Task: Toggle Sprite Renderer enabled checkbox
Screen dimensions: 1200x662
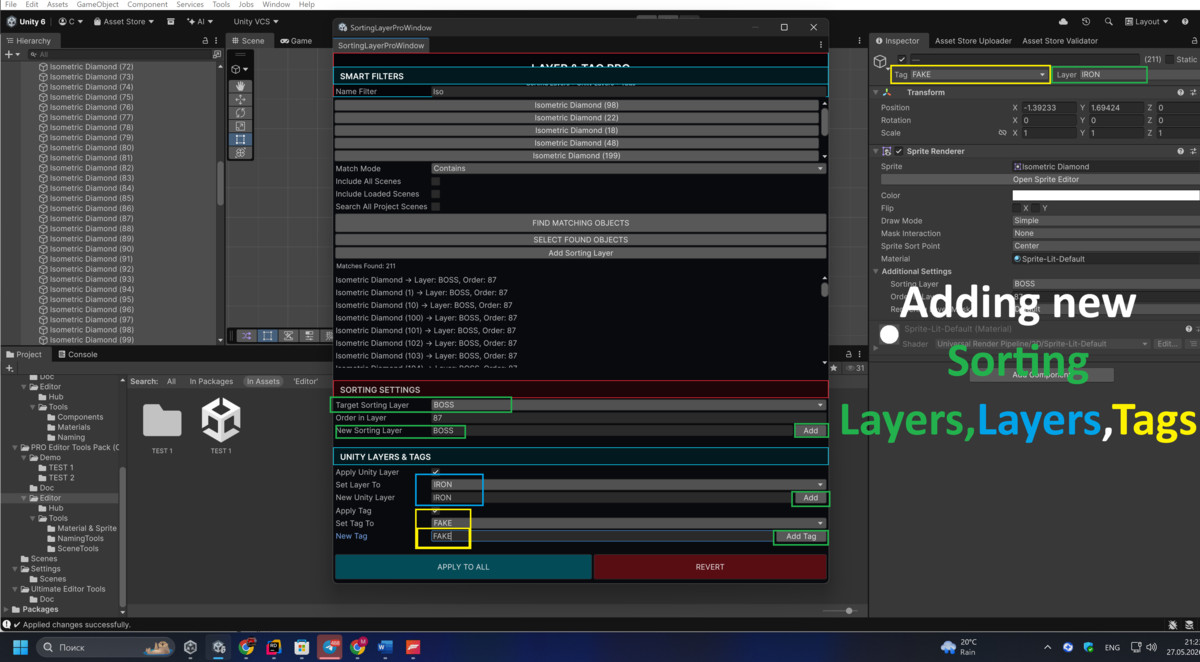Action: 899,151
